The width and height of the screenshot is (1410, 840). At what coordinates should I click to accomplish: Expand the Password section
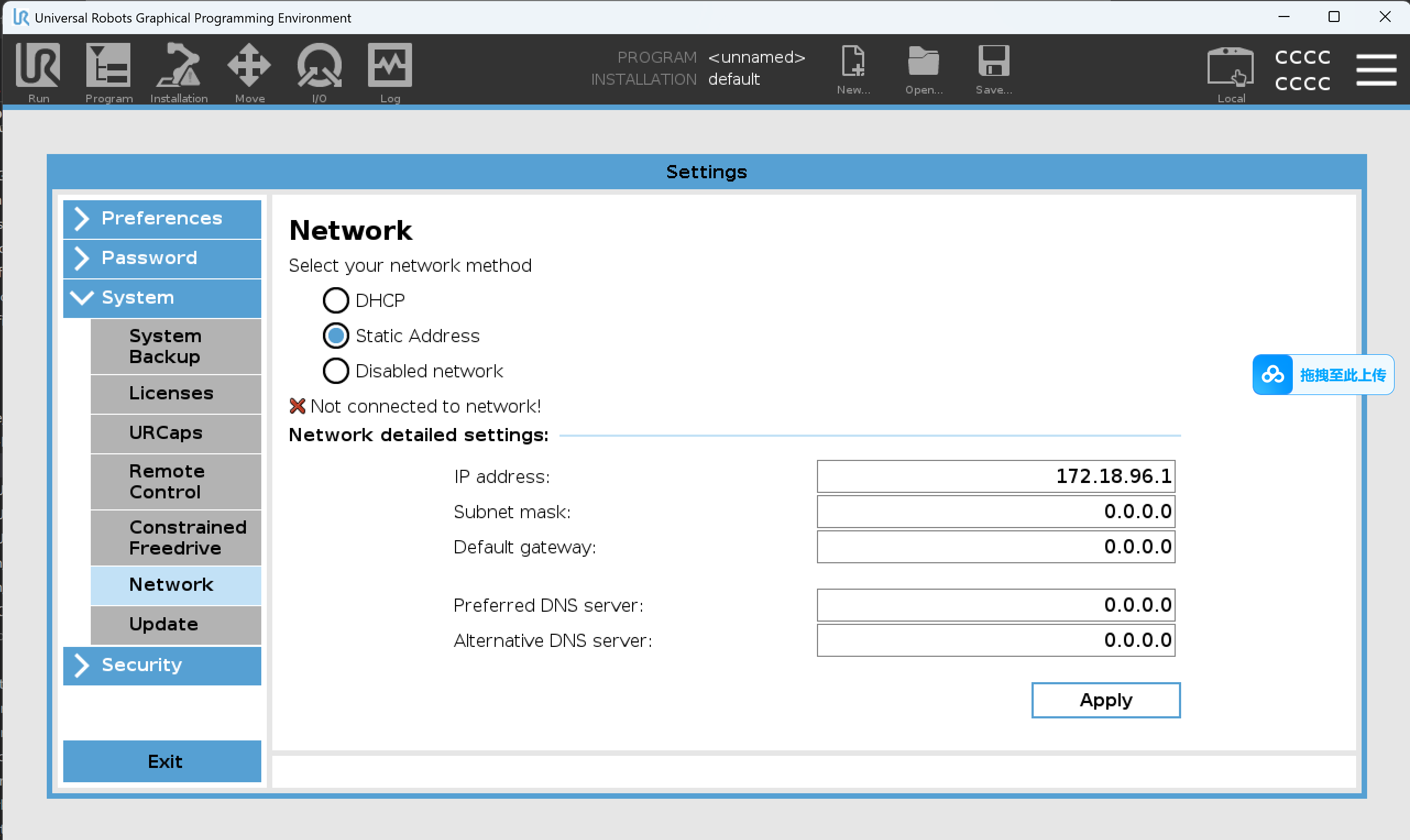click(162, 258)
